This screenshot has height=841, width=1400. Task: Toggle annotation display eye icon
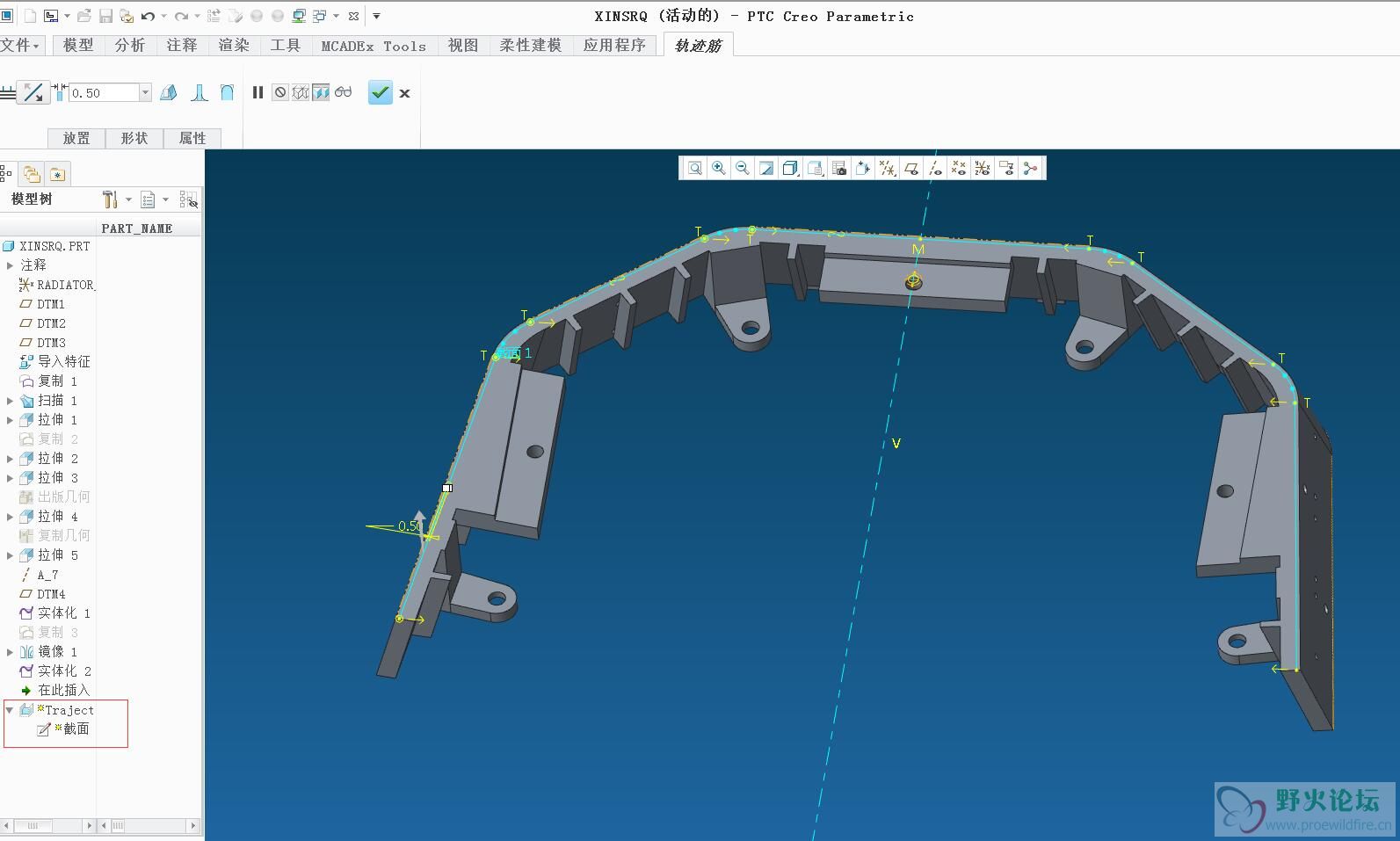(x=1006, y=168)
